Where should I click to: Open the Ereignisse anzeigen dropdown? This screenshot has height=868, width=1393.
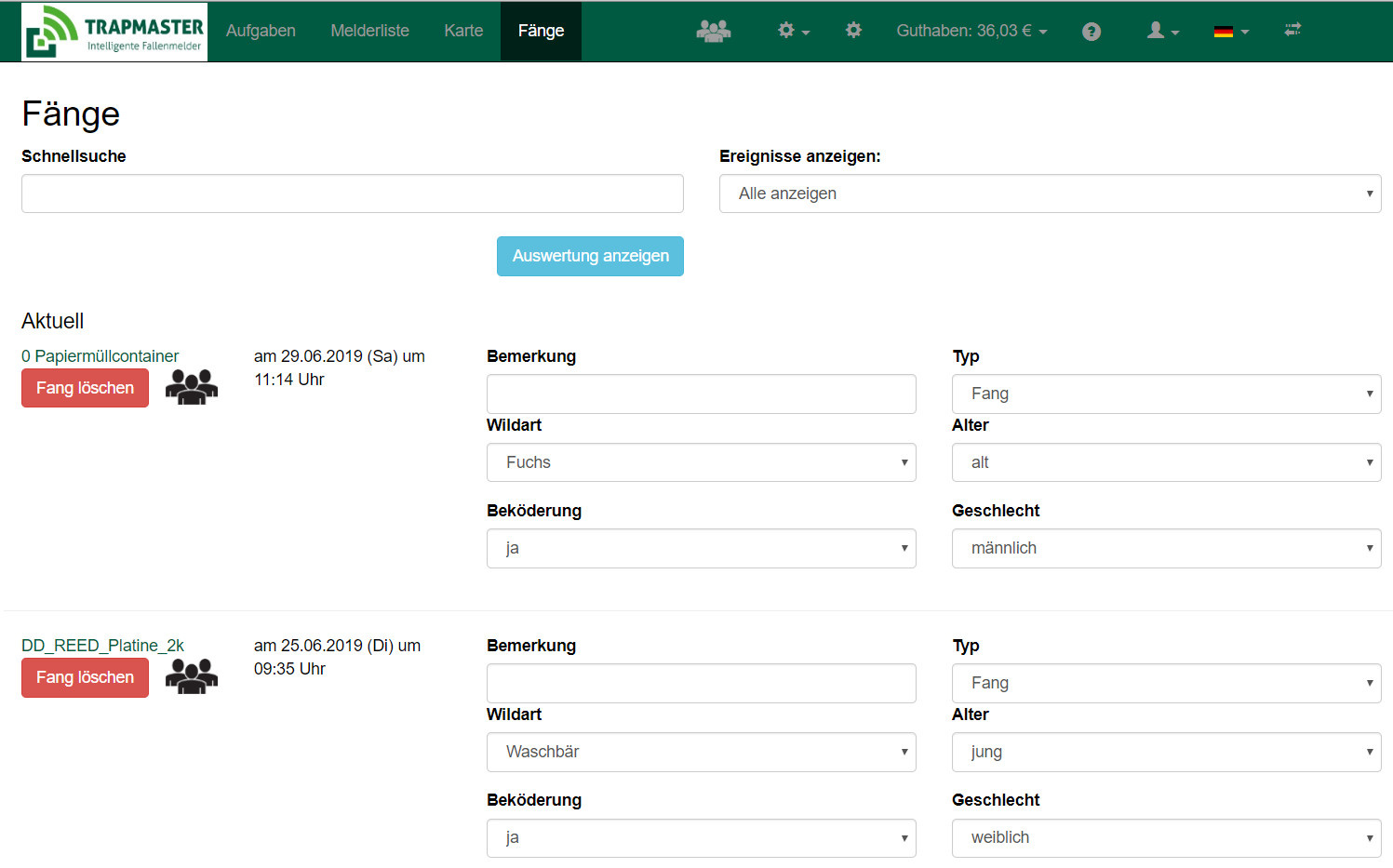[1050, 194]
